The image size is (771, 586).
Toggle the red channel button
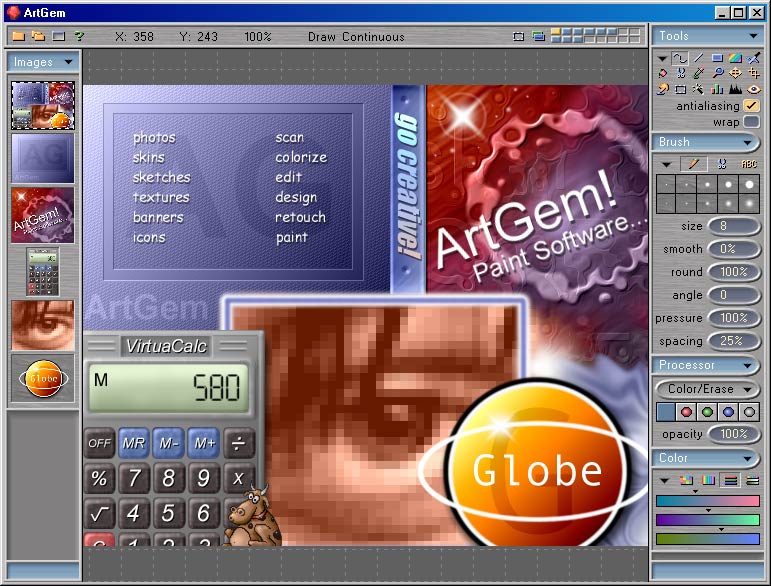686,412
